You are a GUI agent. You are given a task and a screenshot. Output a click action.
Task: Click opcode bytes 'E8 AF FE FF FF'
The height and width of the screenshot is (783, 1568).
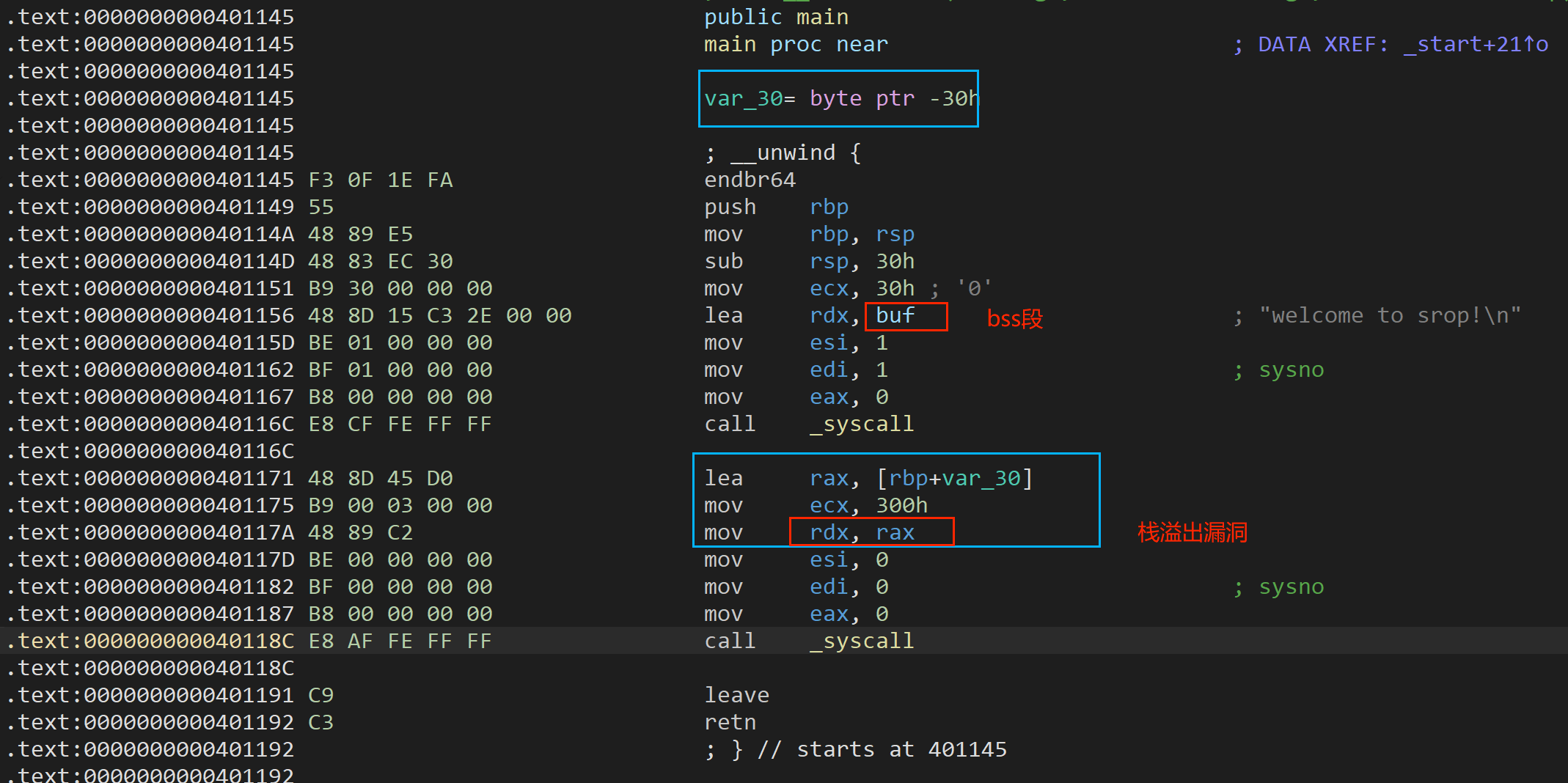pos(400,641)
